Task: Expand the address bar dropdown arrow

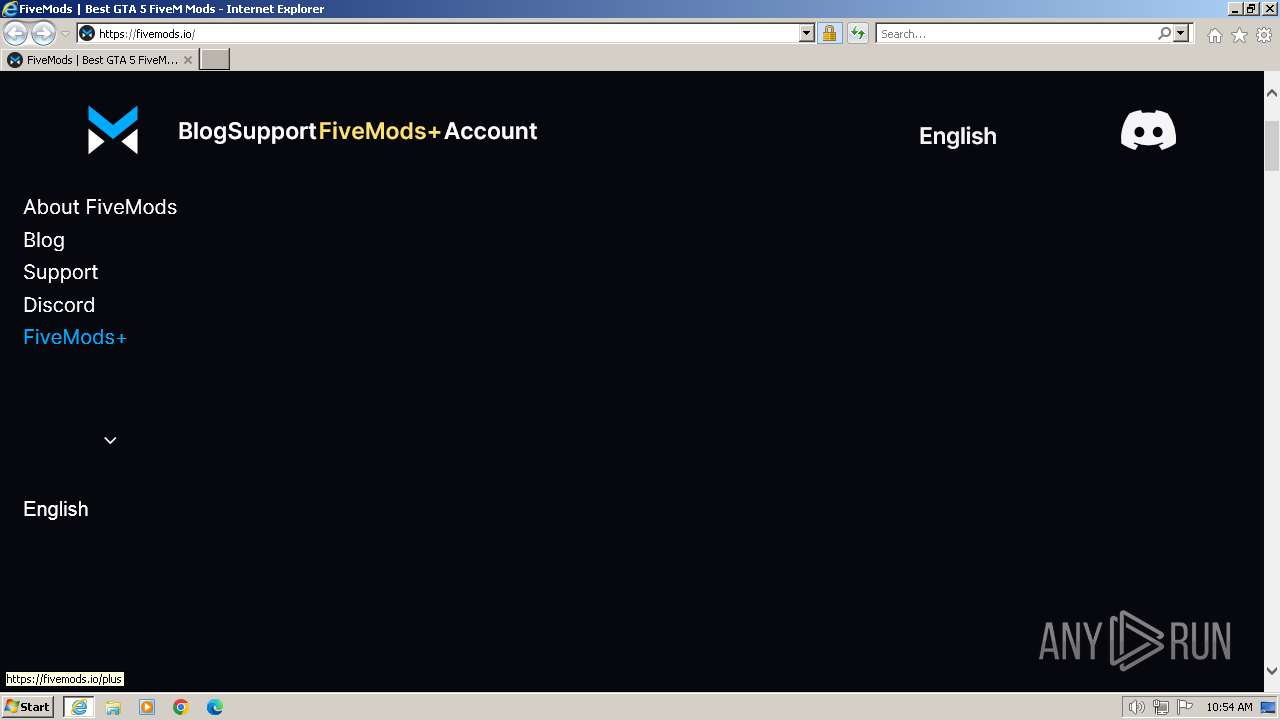Action: (x=807, y=33)
